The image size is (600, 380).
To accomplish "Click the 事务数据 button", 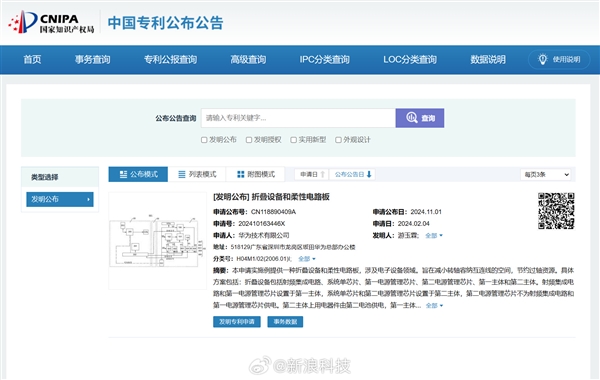I will tap(285, 322).
